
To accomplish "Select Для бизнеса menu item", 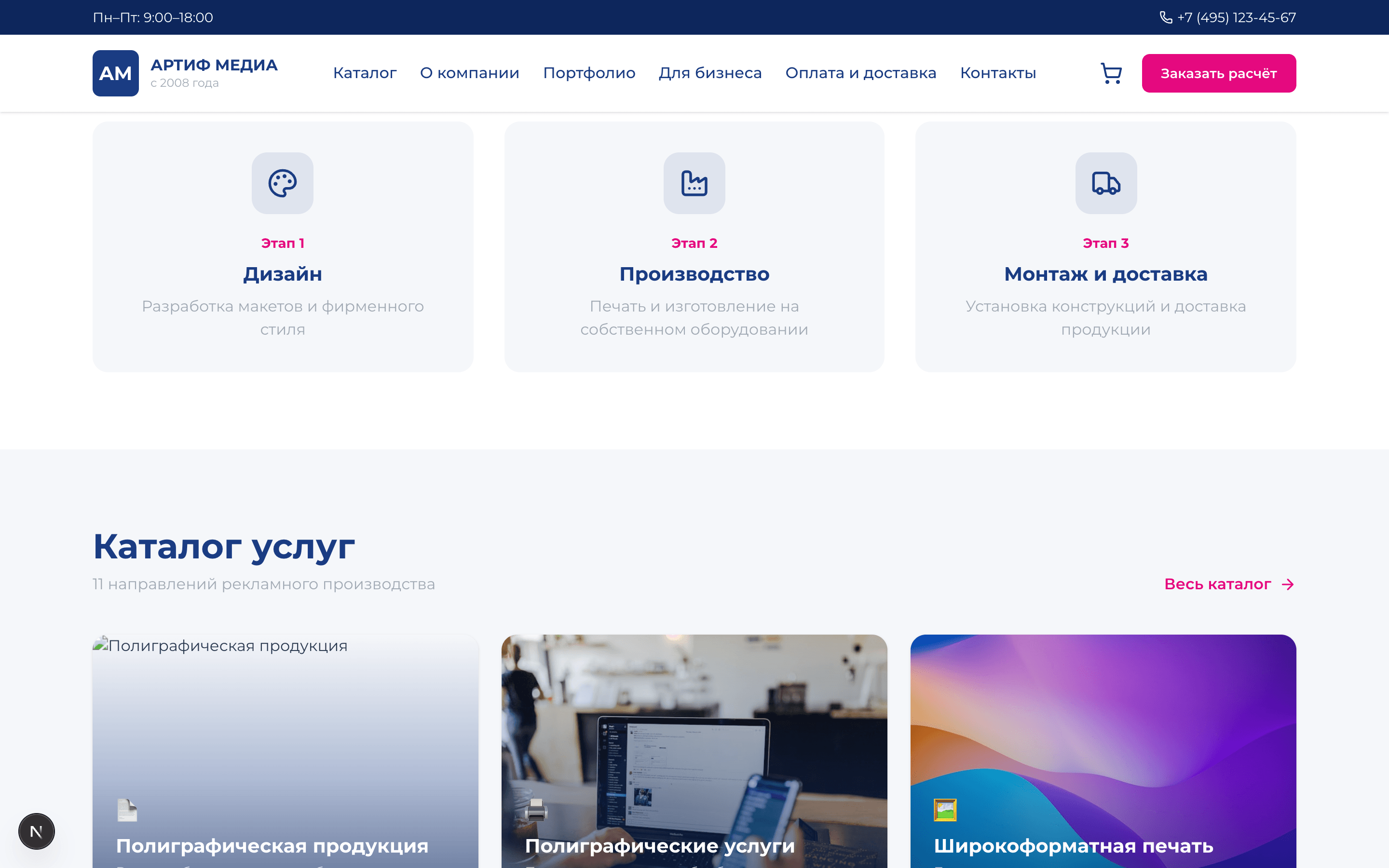I will tap(710, 73).
